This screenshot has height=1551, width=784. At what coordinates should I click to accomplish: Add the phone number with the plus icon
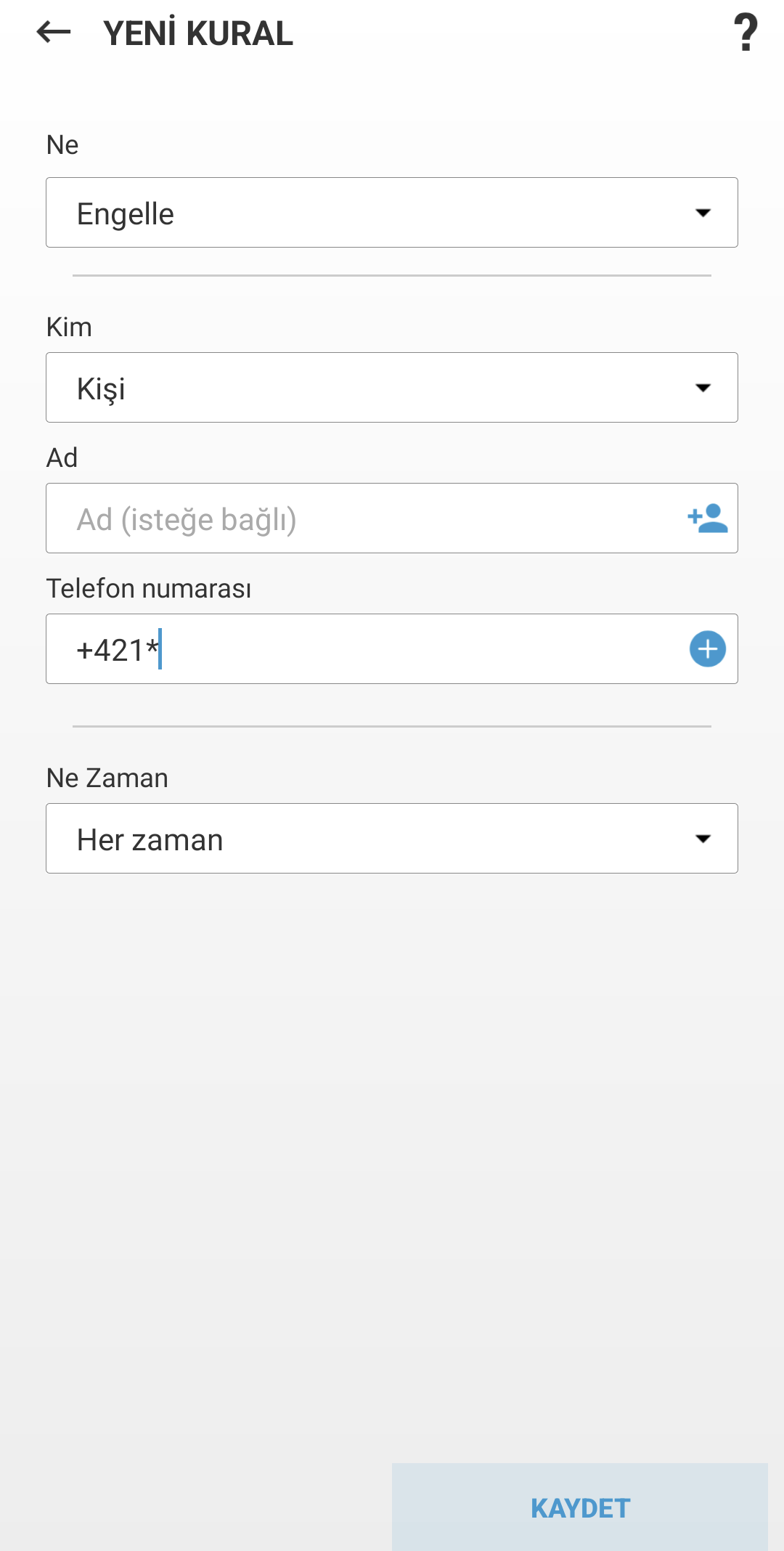[x=708, y=648]
